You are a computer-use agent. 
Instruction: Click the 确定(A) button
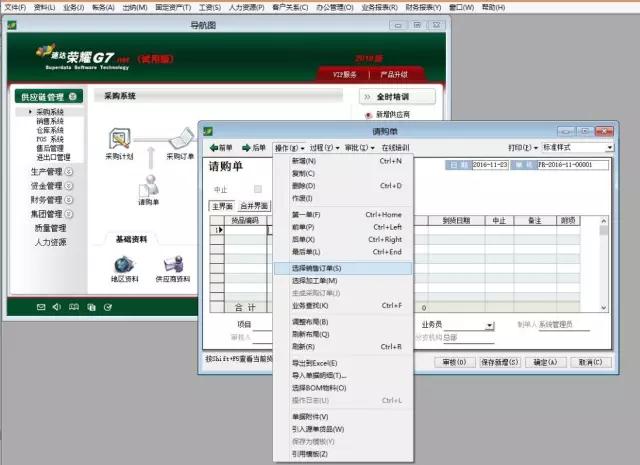point(545,362)
